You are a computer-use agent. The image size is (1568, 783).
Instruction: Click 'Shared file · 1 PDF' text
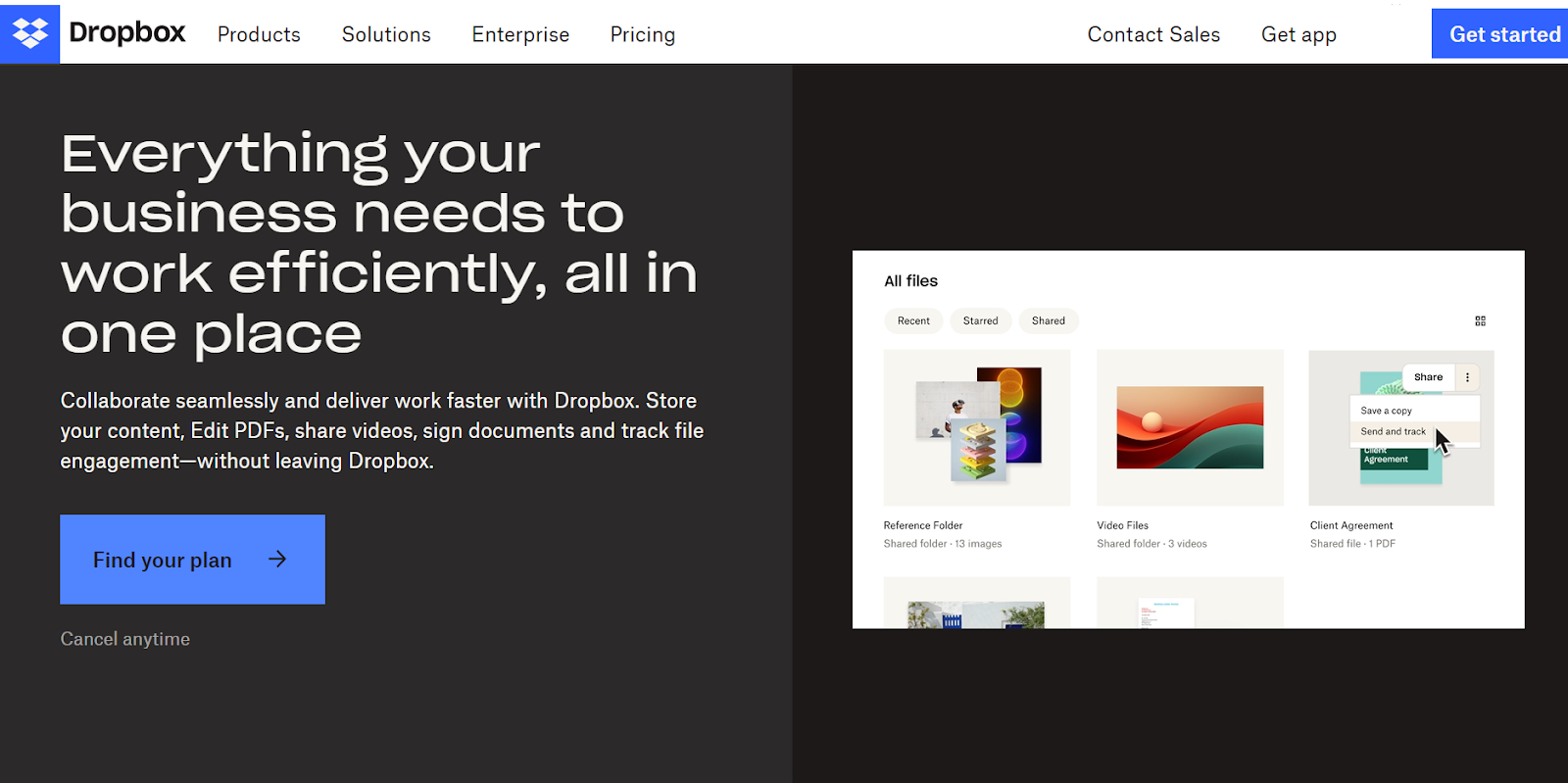pyautogui.click(x=1352, y=544)
